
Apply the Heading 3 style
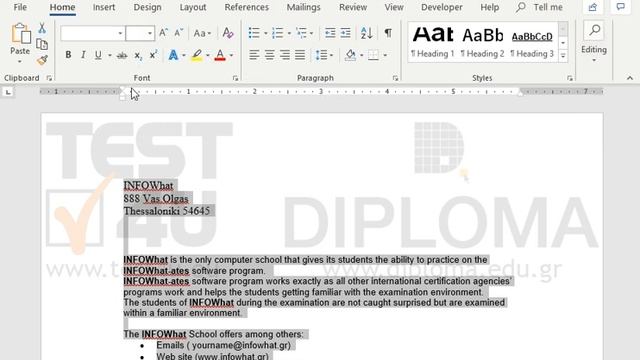coord(532,42)
